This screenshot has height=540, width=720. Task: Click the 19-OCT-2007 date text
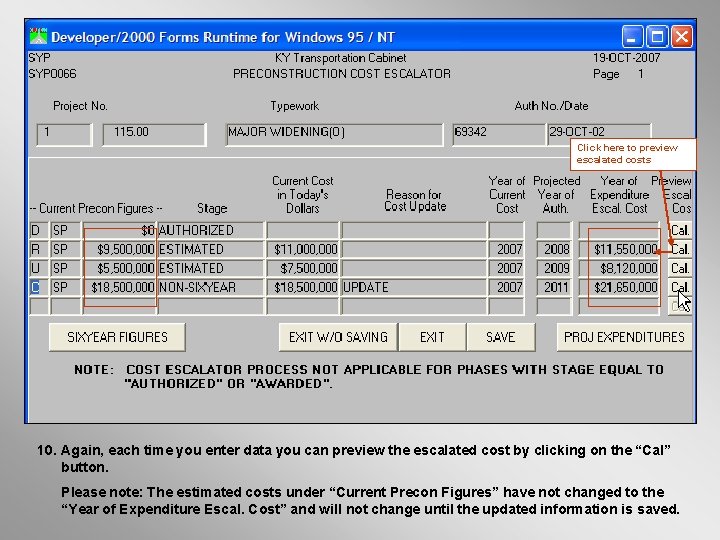[626, 58]
